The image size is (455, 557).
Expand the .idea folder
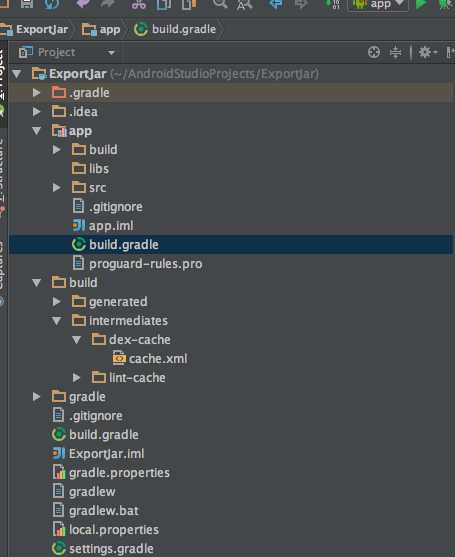click(36, 112)
